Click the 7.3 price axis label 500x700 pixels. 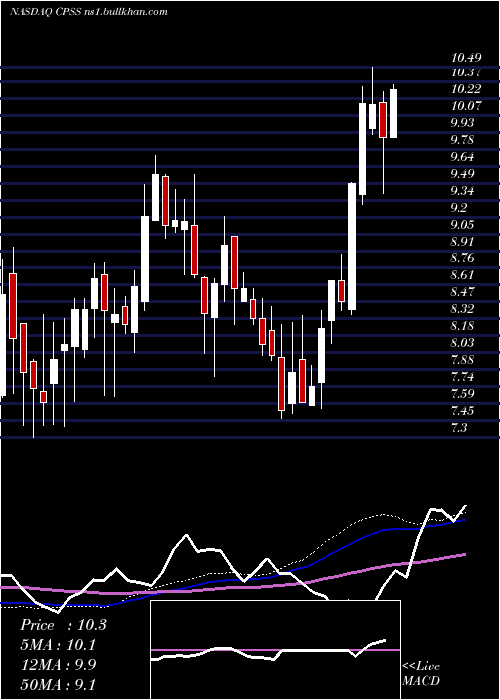click(x=460, y=428)
